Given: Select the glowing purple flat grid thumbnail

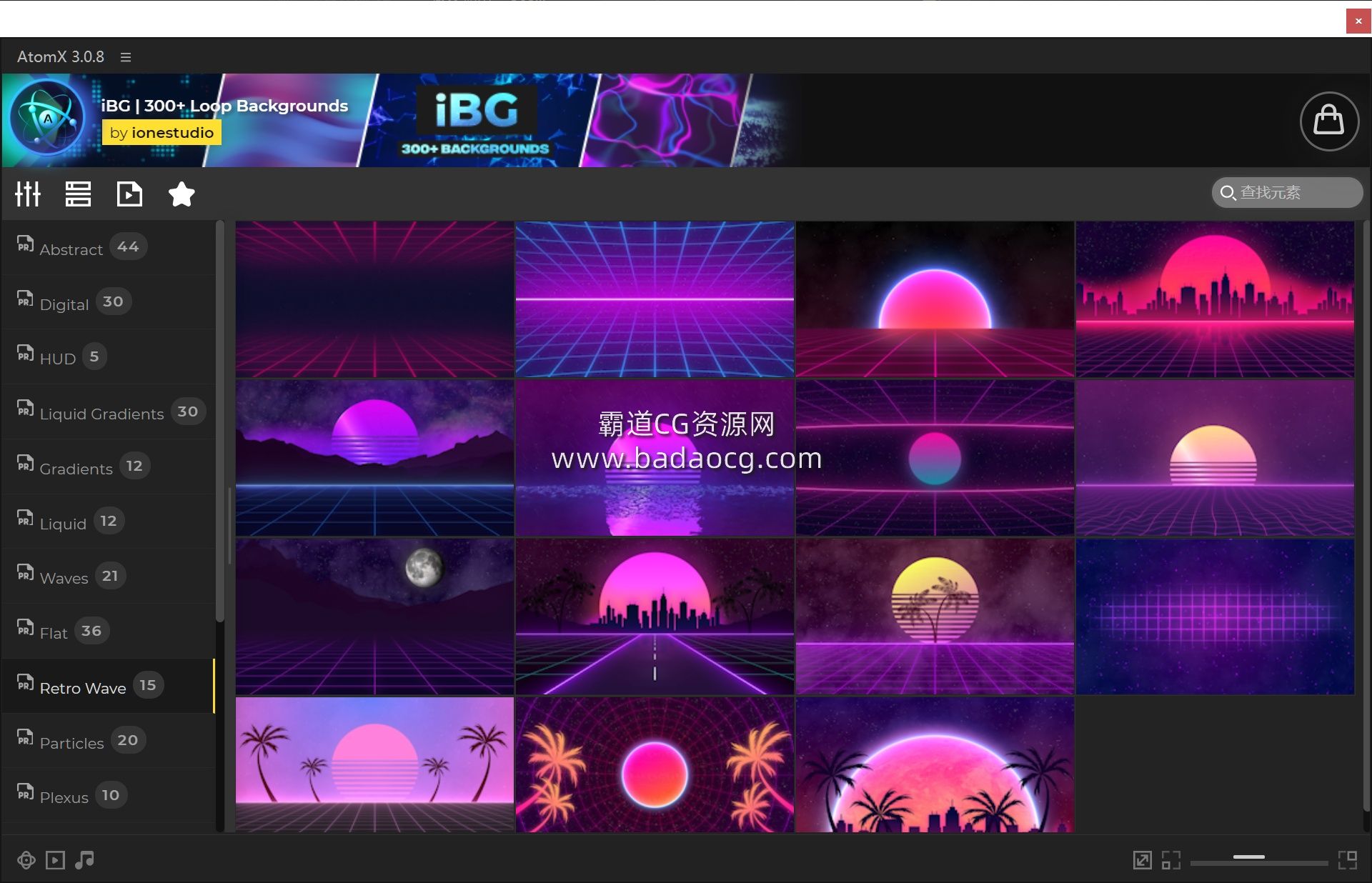Looking at the screenshot, I should coord(1215,617).
